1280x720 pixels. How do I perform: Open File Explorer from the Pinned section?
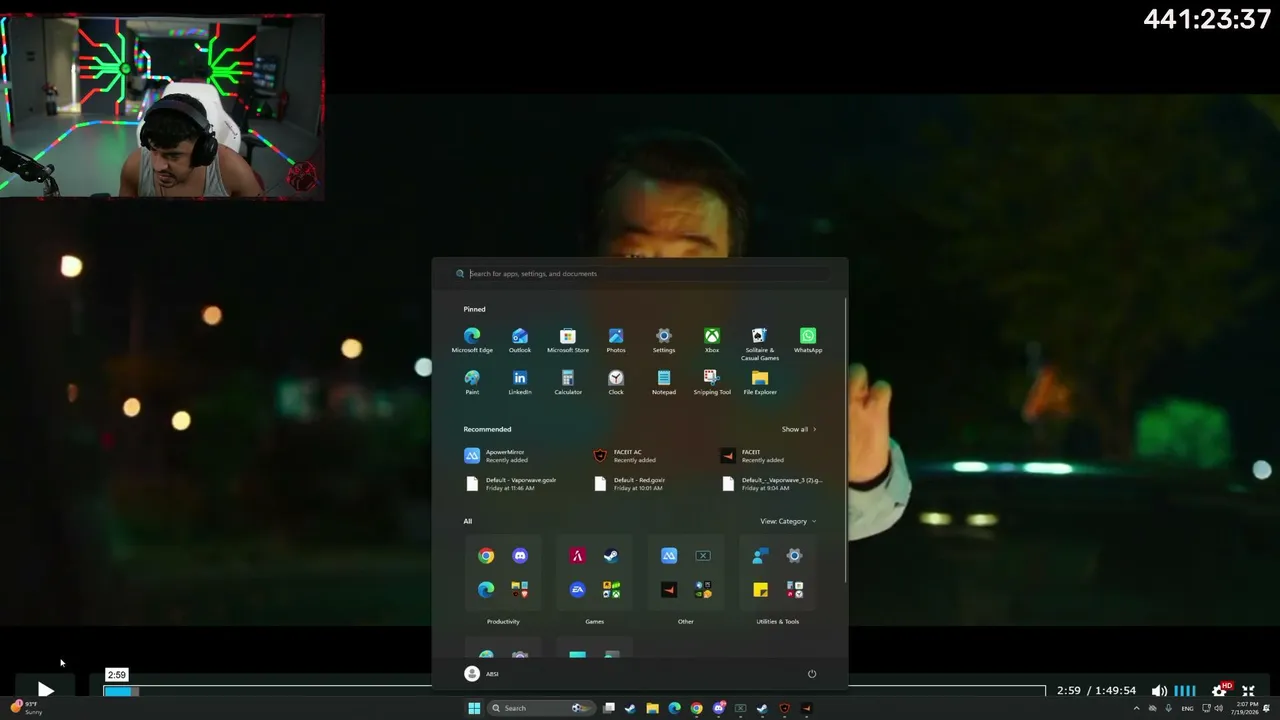[760, 382]
